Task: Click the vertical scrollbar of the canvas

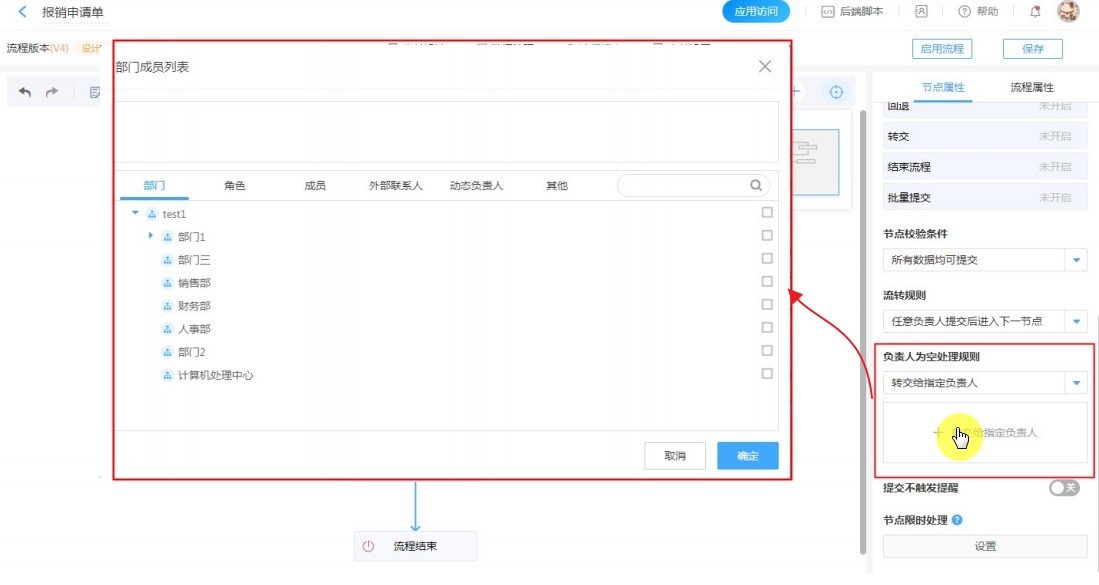Action: [863, 330]
